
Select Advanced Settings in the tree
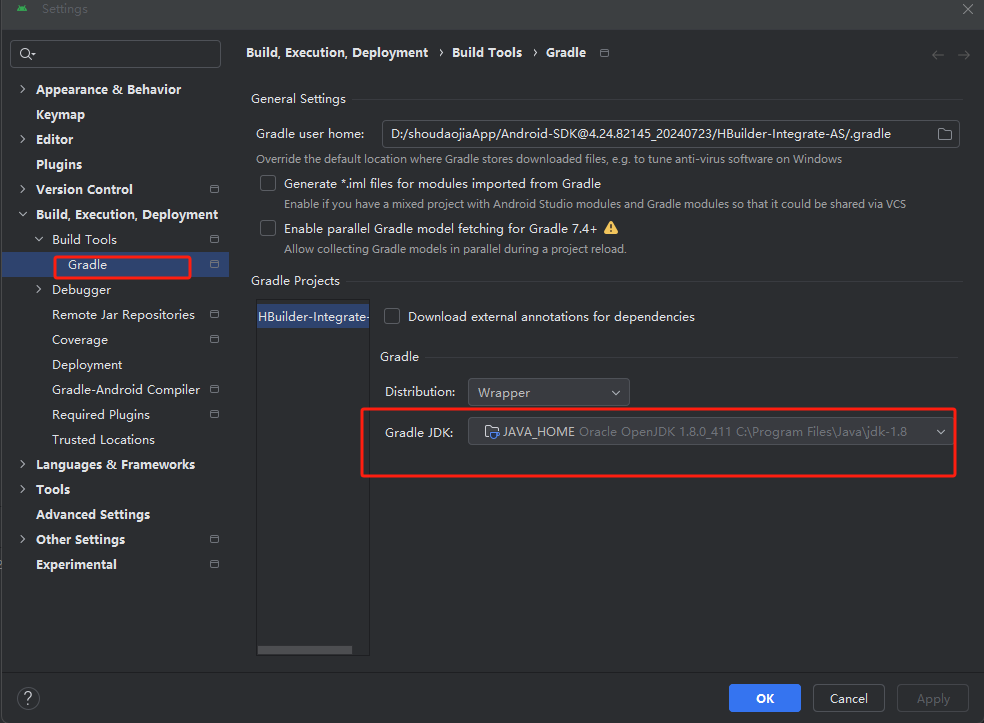93,515
